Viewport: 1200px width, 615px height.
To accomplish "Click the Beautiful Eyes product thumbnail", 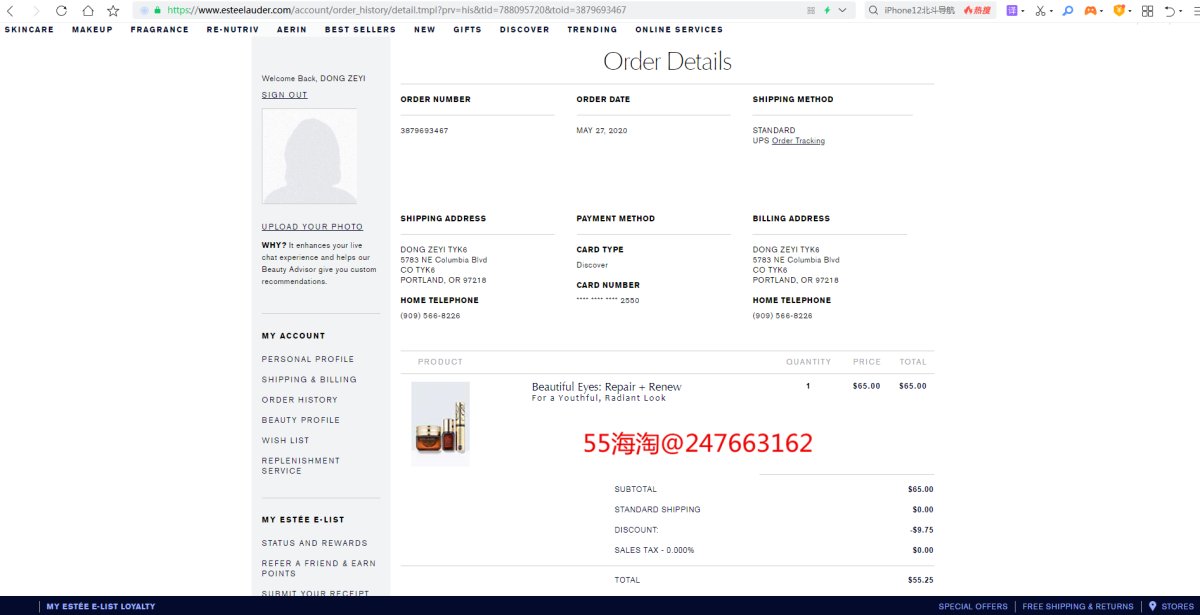I will [440, 424].
